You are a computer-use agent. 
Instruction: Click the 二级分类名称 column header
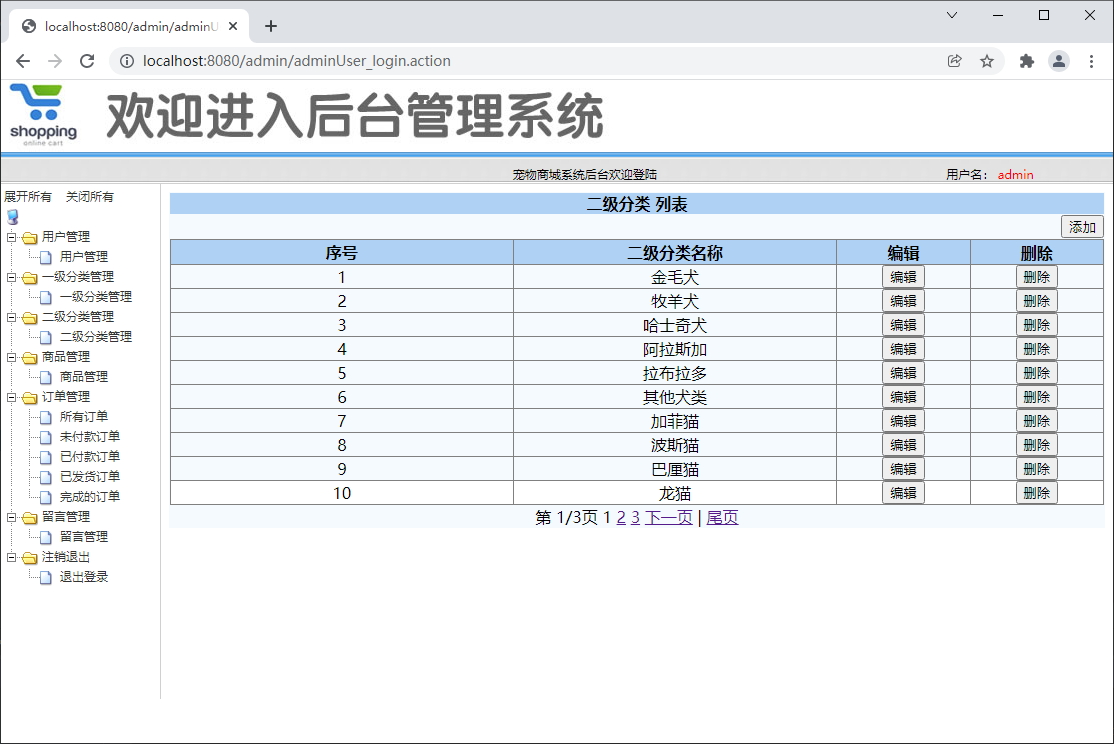[x=674, y=253]
